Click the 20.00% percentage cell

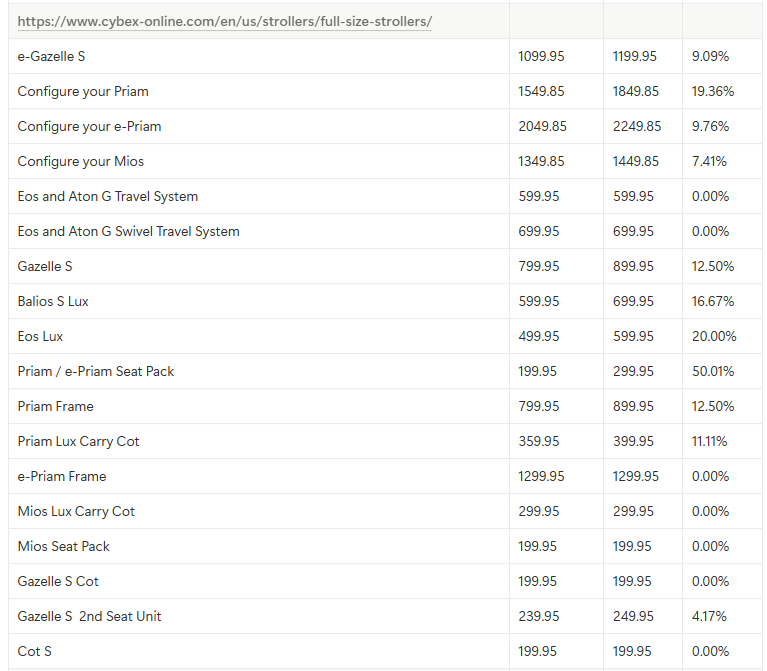pyautogui.click(x=722, y=336)
